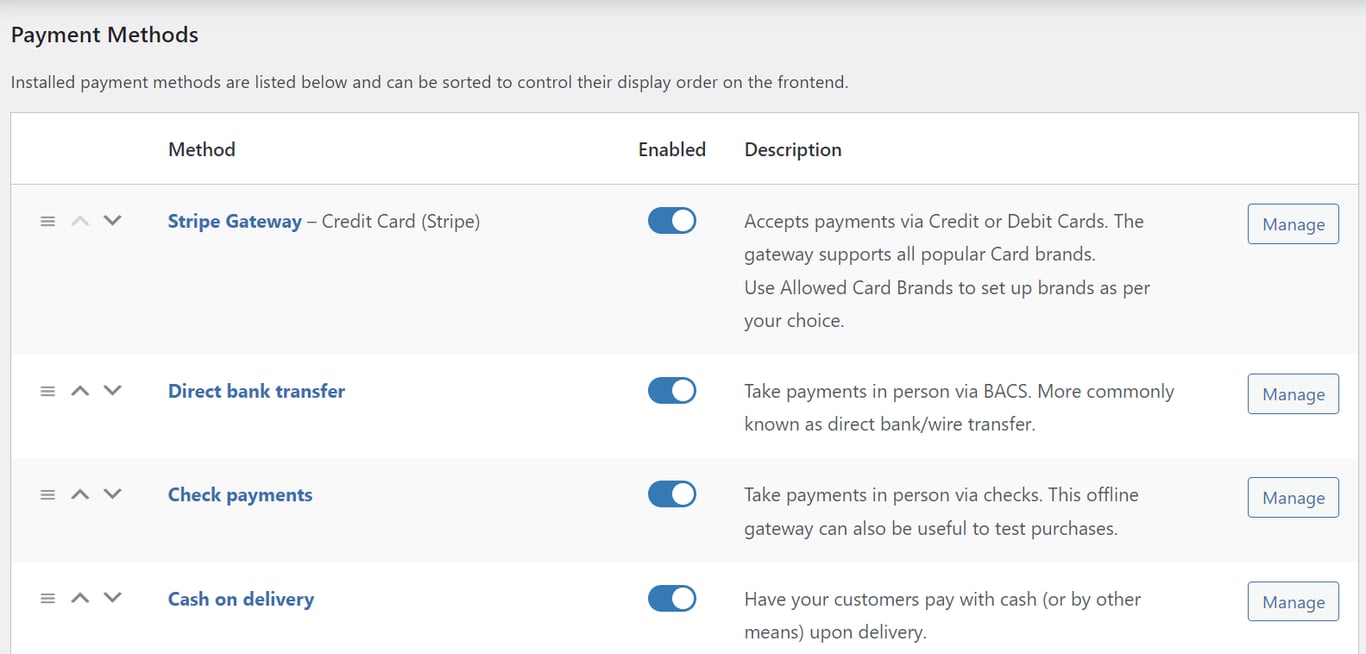Turn off Check payments
Image resolution: width=1366 pixels, height=654 pixels.
coord(671,494)
